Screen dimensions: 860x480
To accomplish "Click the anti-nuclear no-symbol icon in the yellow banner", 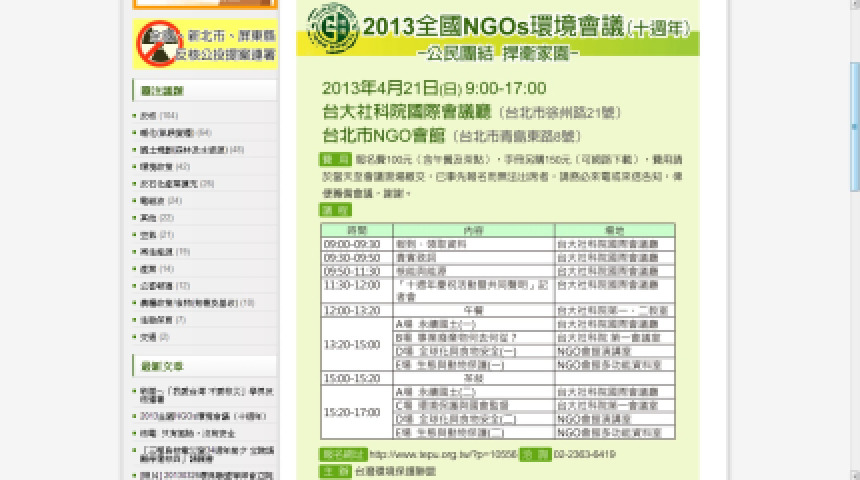I will [x=158, y=44].
